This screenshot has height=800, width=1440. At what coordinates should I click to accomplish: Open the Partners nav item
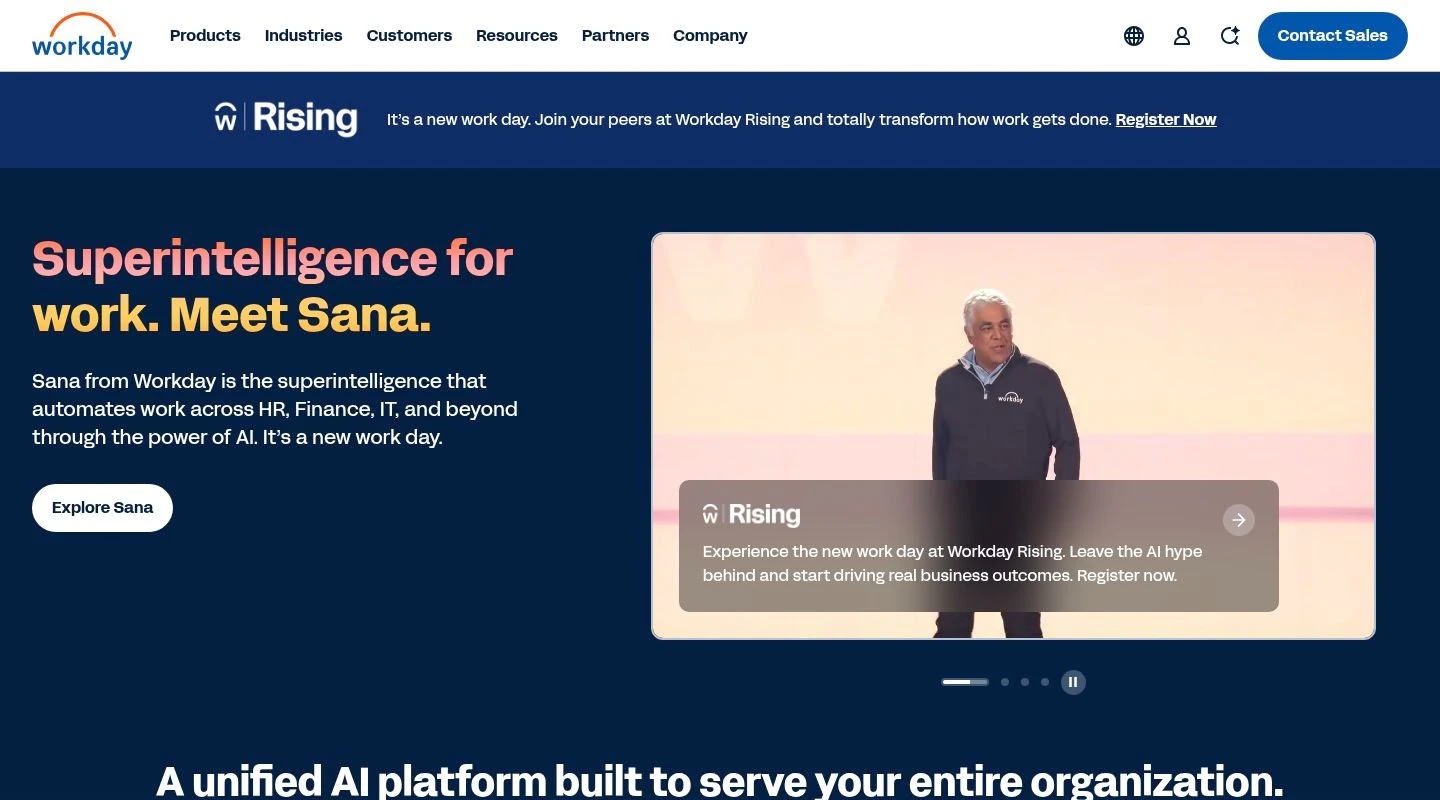click(615, 36)
